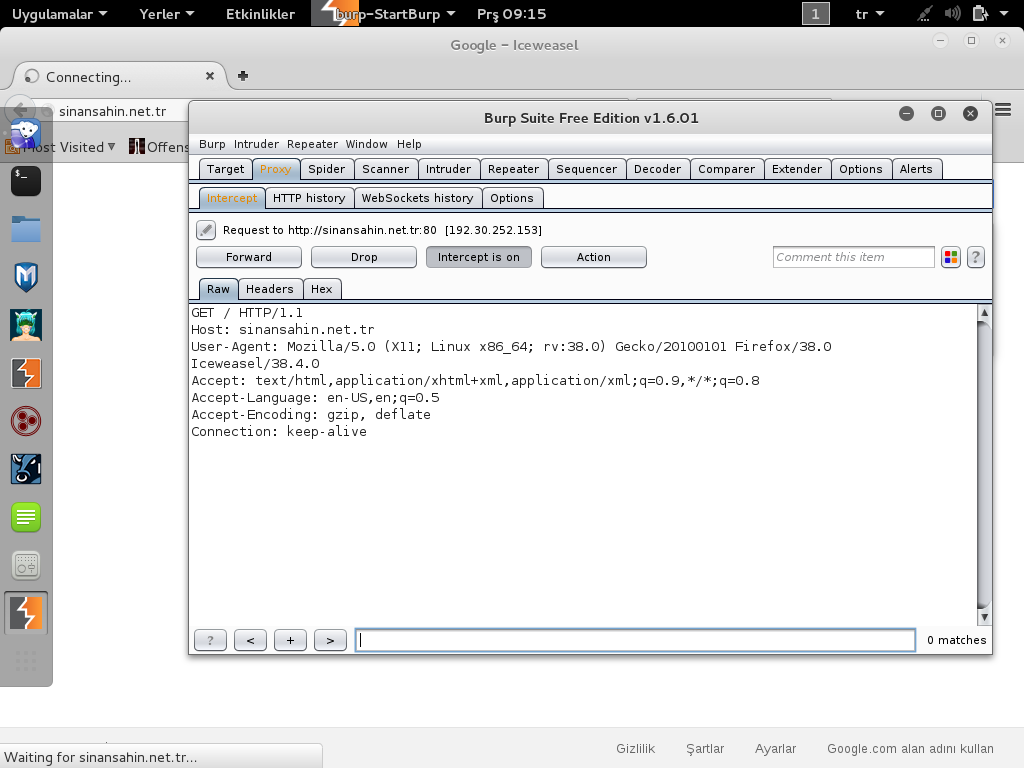Open the Files folder icon in dock
The width and height of the screenshot is (1024, 768).
(x=26, y=229)
